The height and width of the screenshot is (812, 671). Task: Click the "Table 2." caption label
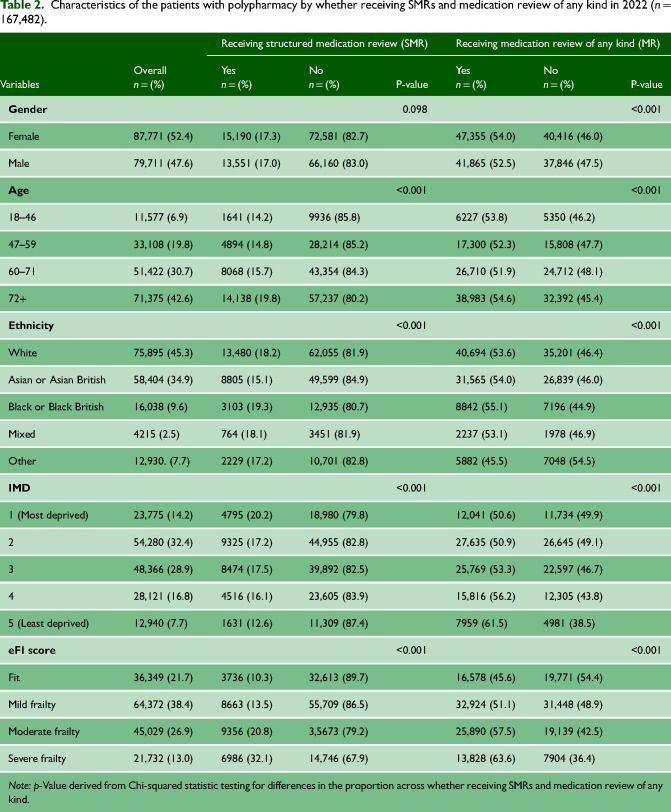click(x=24, y=10)
